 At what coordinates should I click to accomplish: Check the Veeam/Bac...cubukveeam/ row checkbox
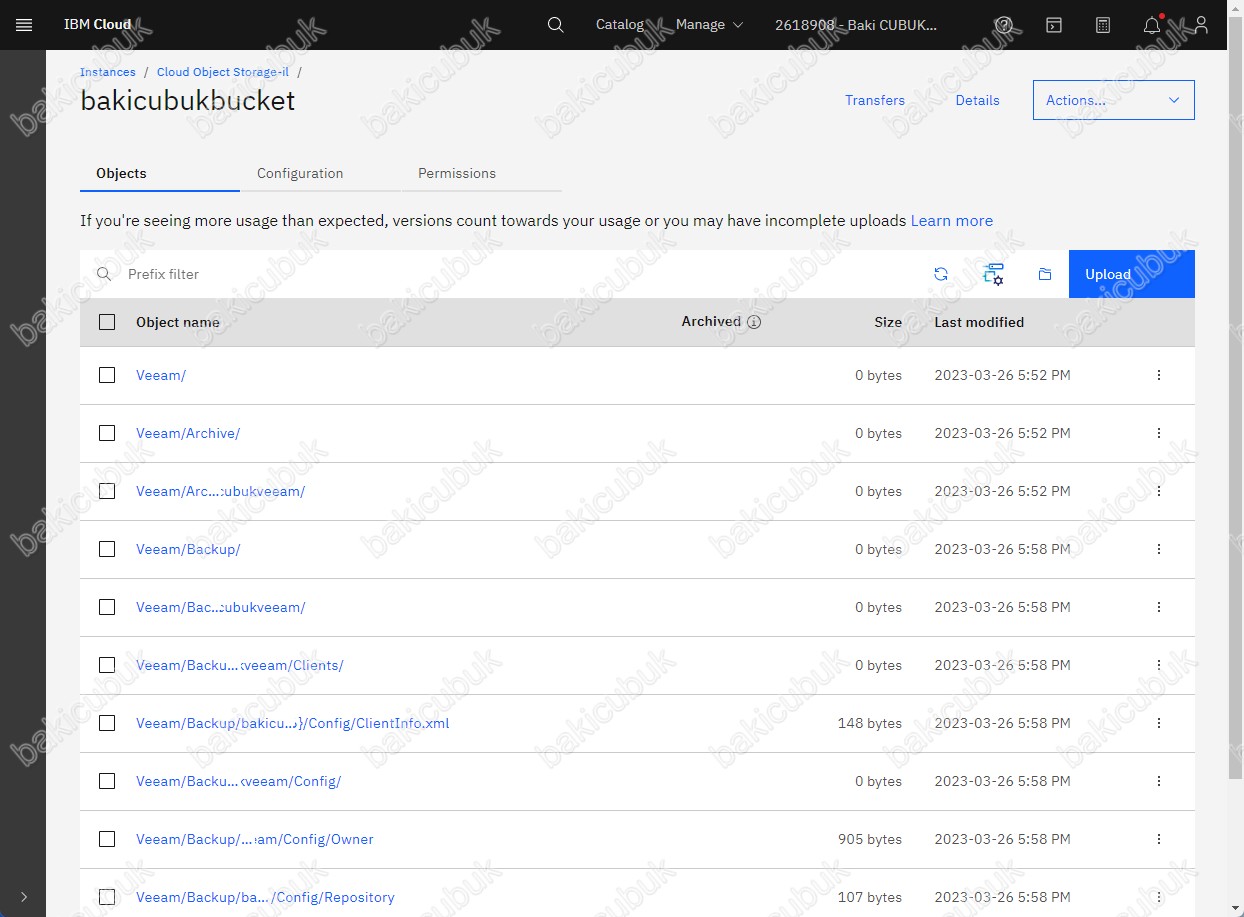pyautogui.click(x=107, y=607)
